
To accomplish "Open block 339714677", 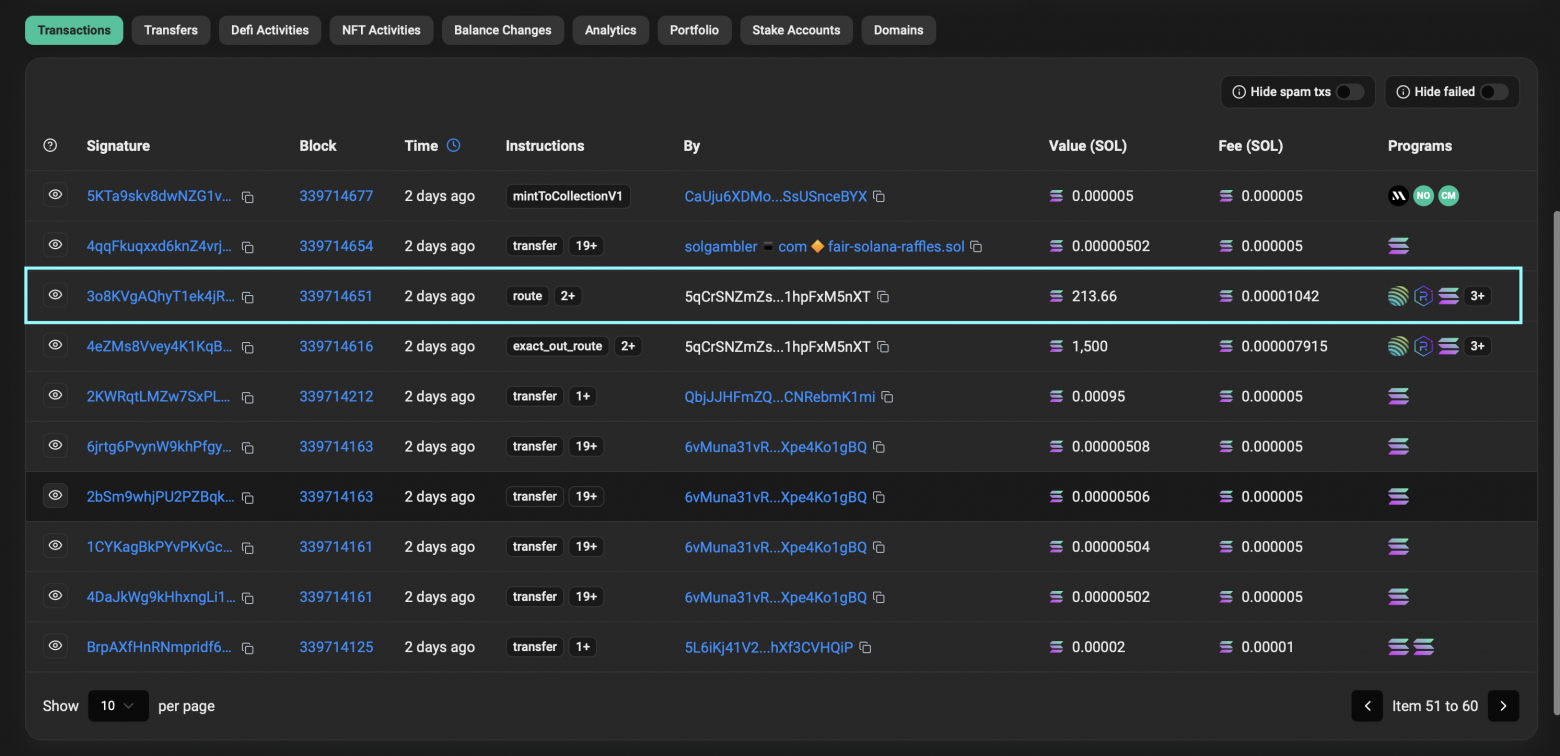I will (x=336, y=196).
